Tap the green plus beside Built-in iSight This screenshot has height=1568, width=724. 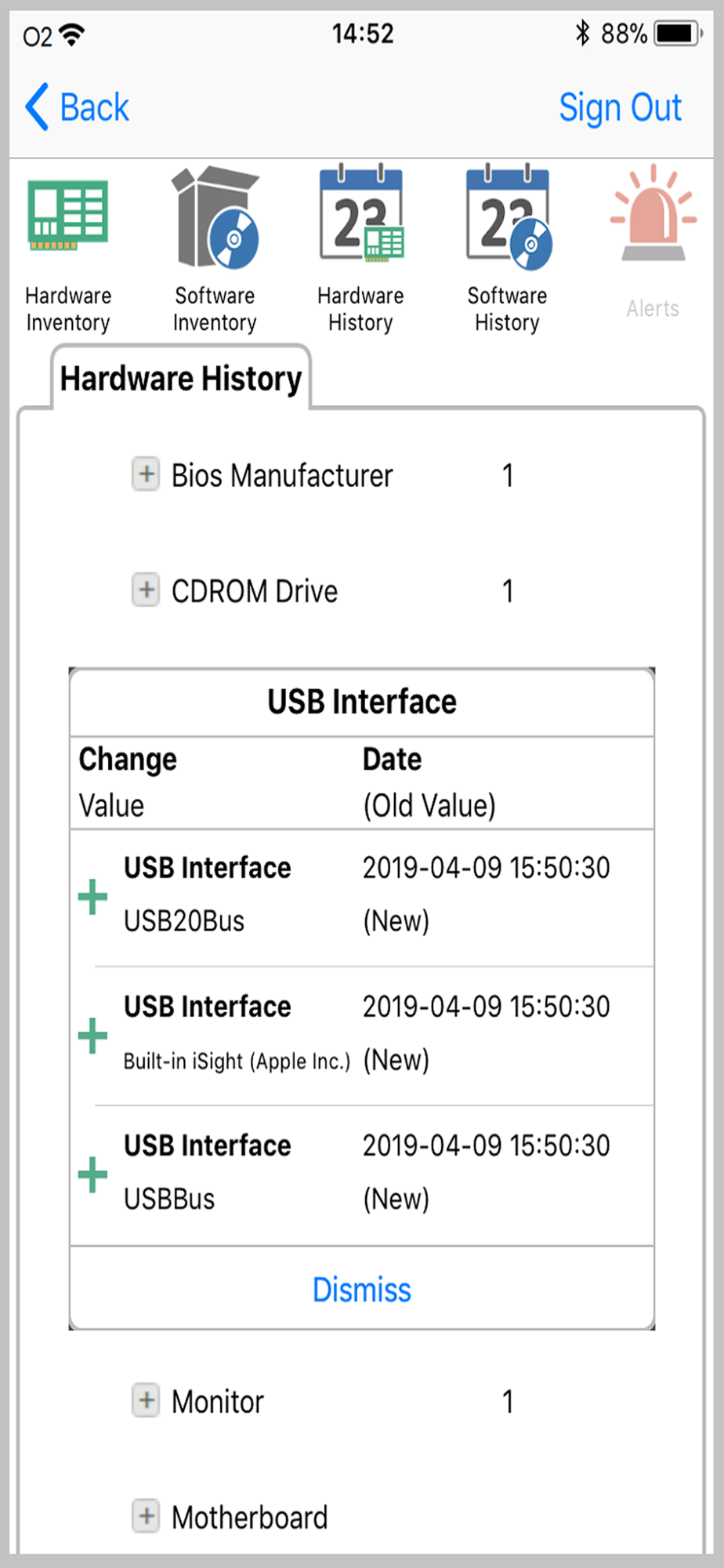92,1036
